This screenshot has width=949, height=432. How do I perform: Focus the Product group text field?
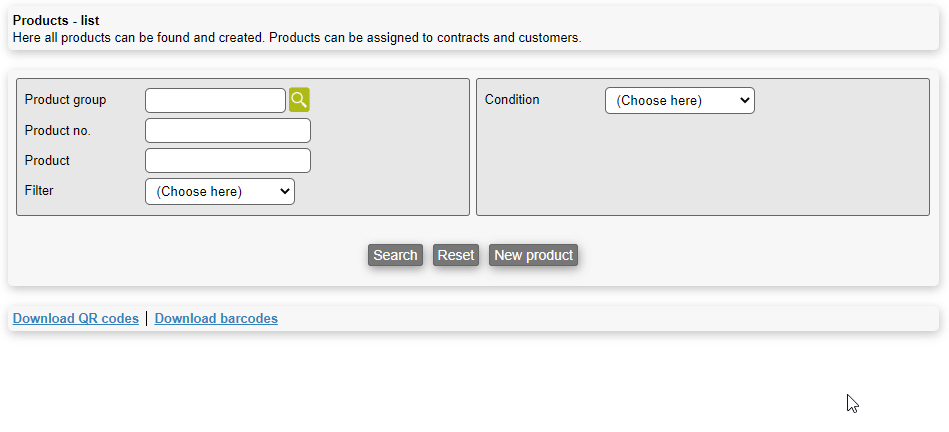215,100
